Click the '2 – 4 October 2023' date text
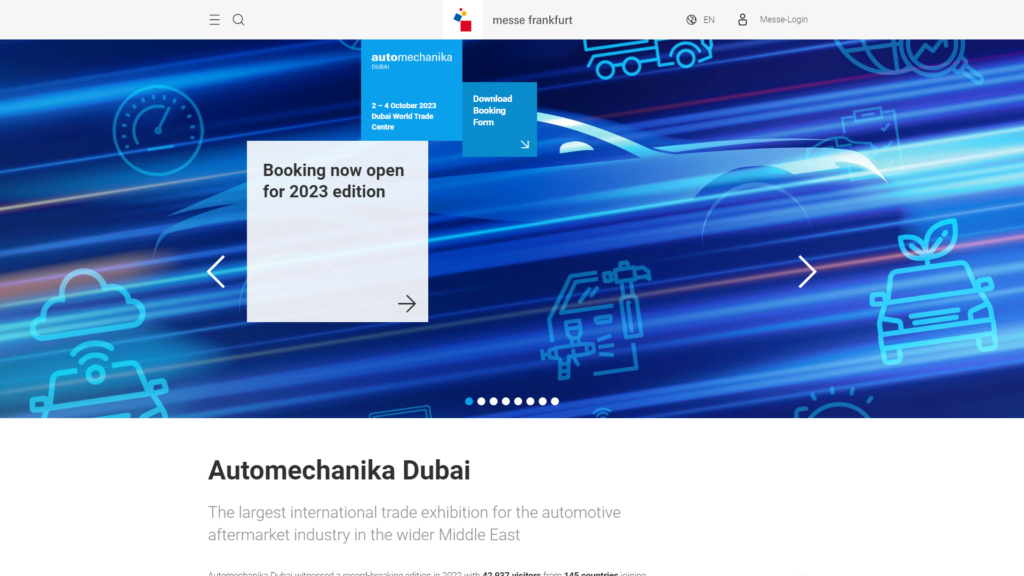The image size is (1024, 576). 404,105
